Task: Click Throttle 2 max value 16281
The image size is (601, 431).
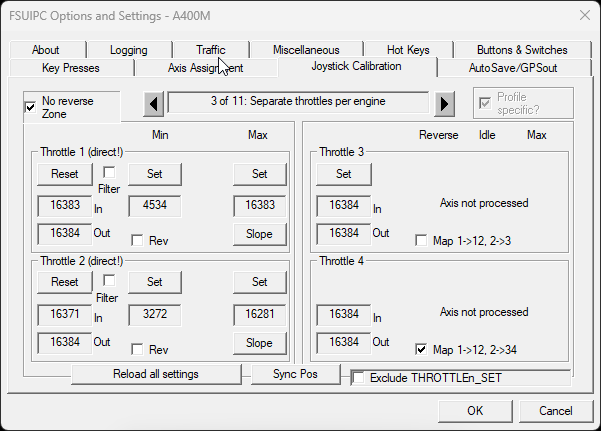Action: tap(259, 314)
